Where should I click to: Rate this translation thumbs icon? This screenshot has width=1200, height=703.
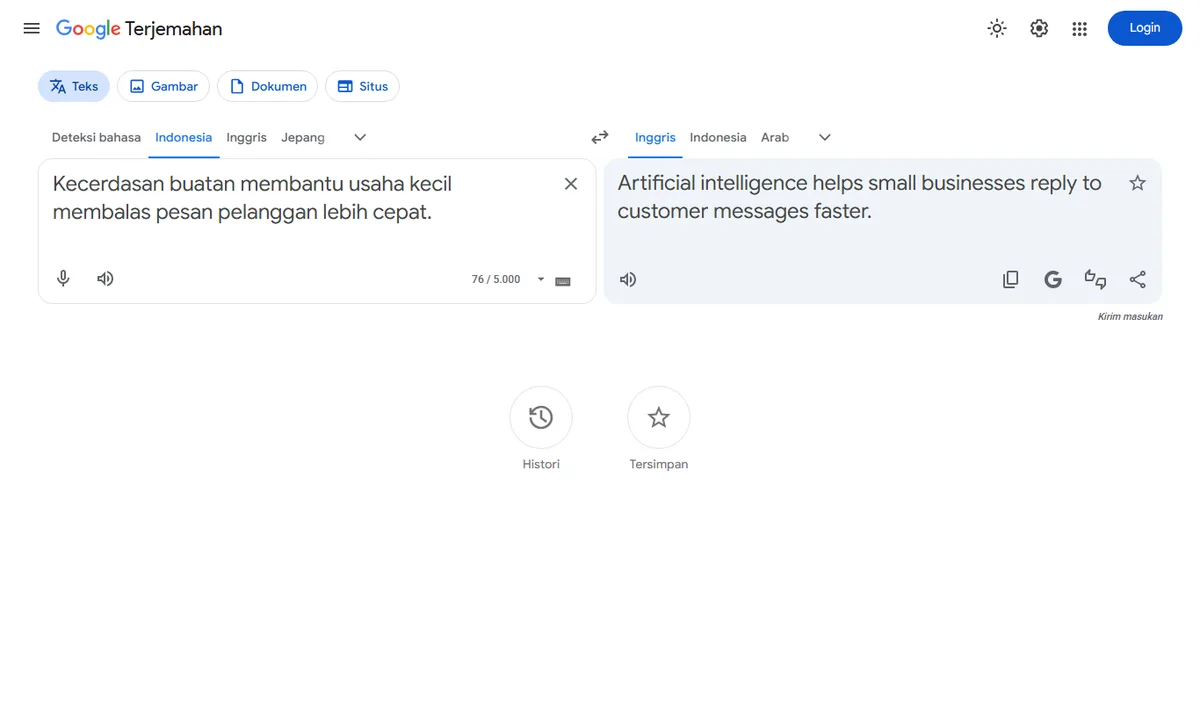pyautogui.click(x=1095, y=280)
